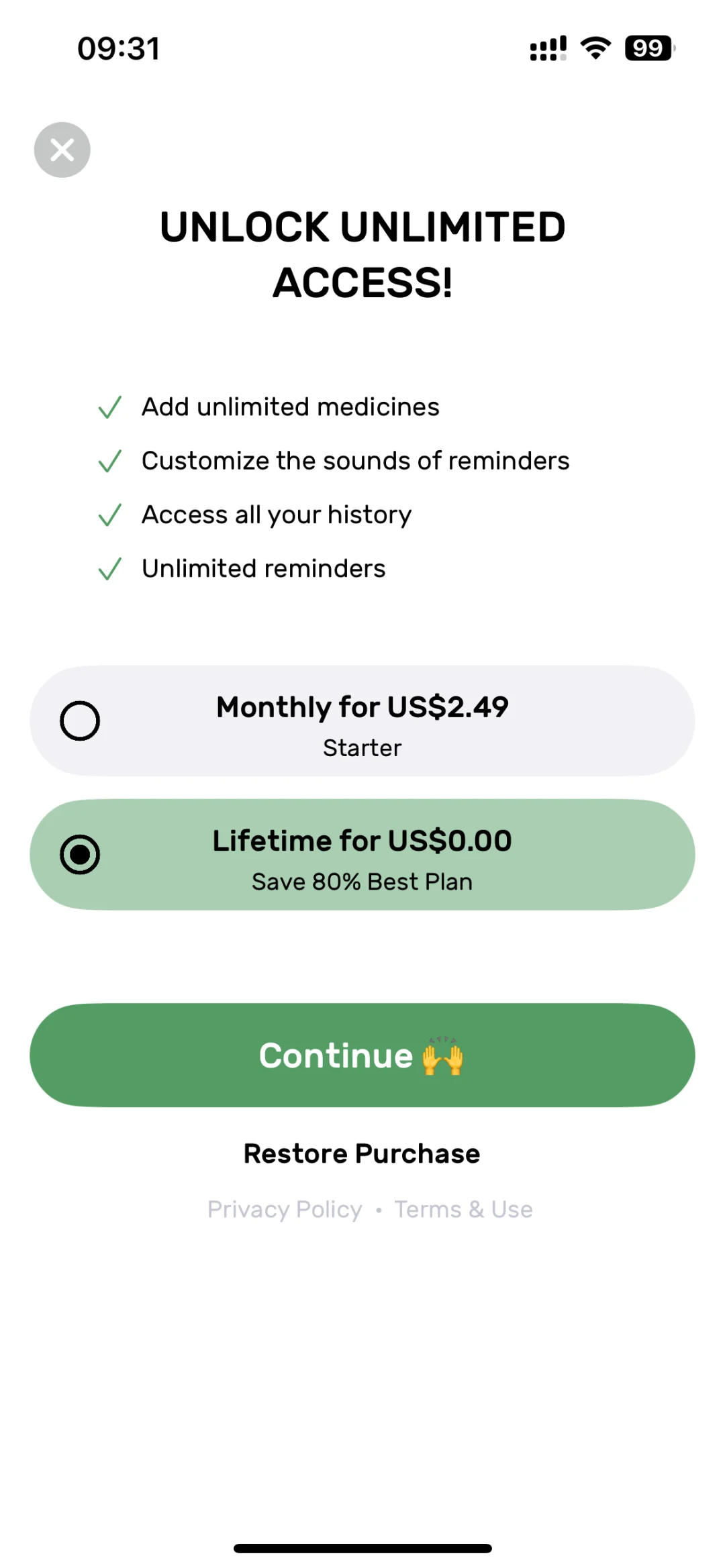Select the Monthly plan radio button

coord(80,721)
